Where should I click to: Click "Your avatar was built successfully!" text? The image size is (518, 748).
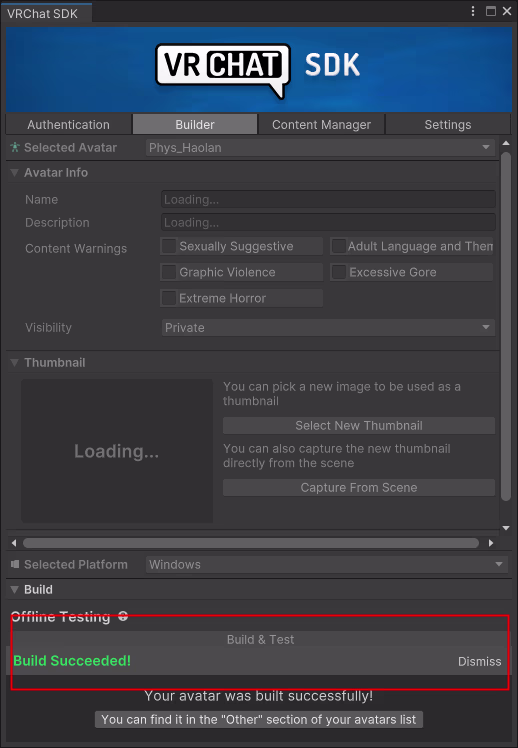point(259,696)
